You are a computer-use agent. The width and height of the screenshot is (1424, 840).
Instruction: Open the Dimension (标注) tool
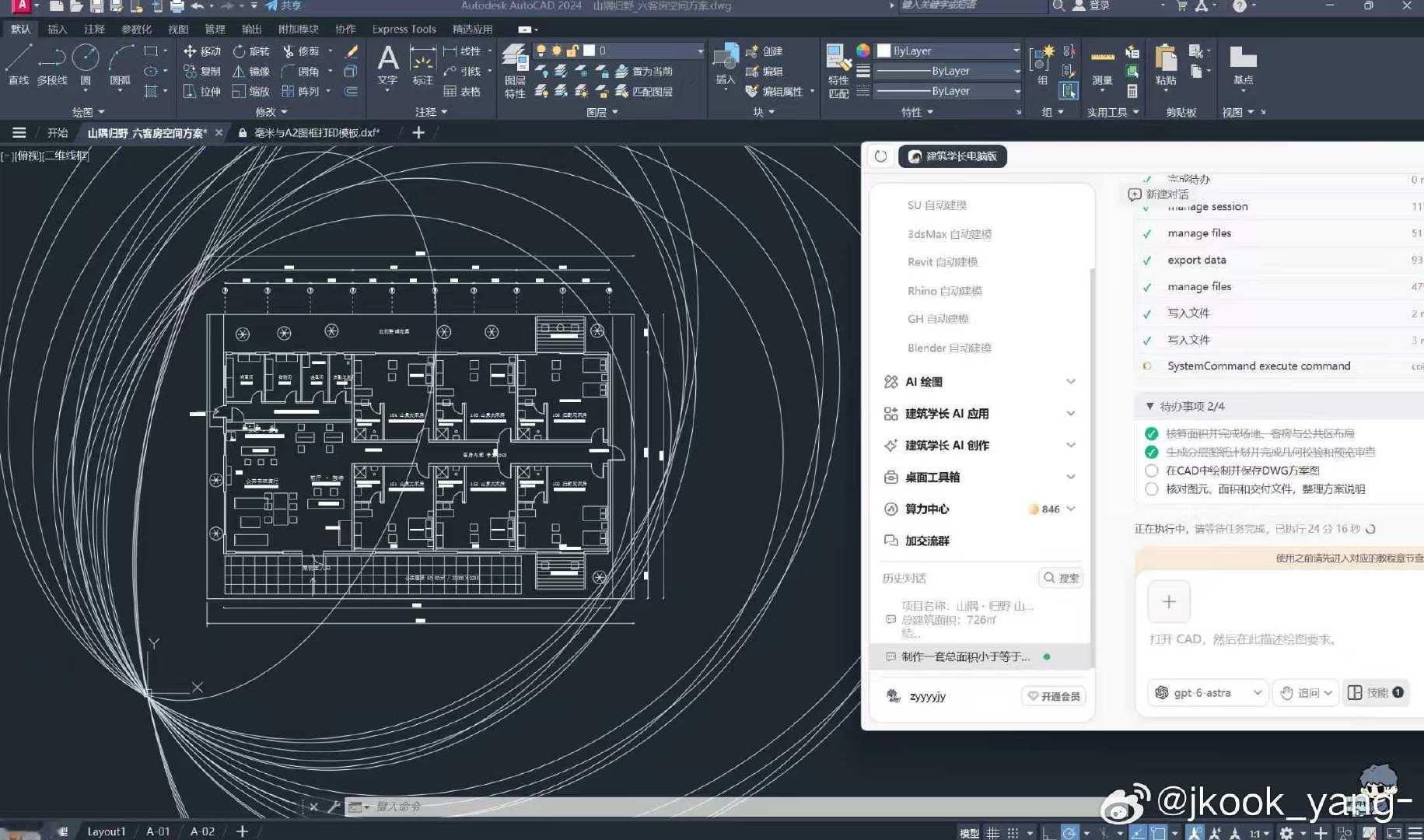422,65
